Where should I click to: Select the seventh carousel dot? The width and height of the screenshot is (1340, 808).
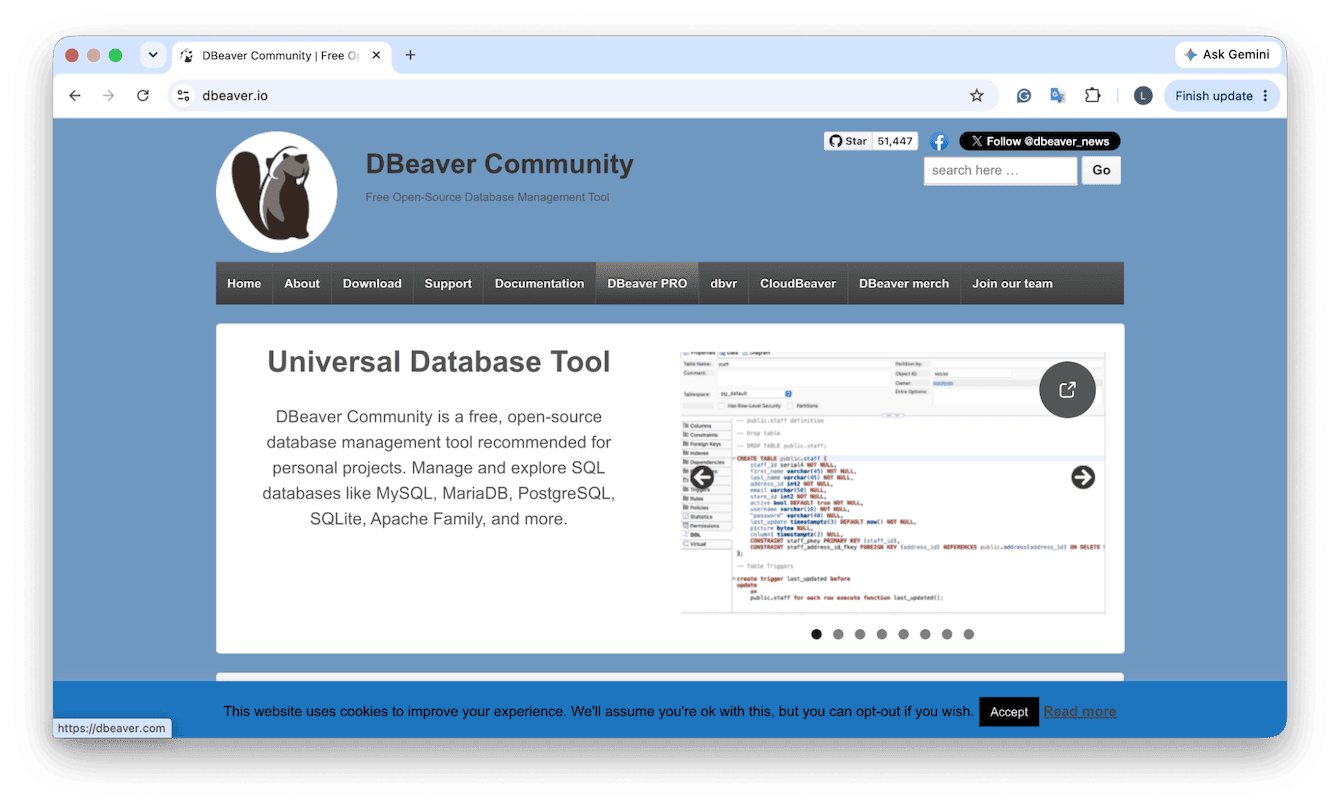[x=947, y=634]
